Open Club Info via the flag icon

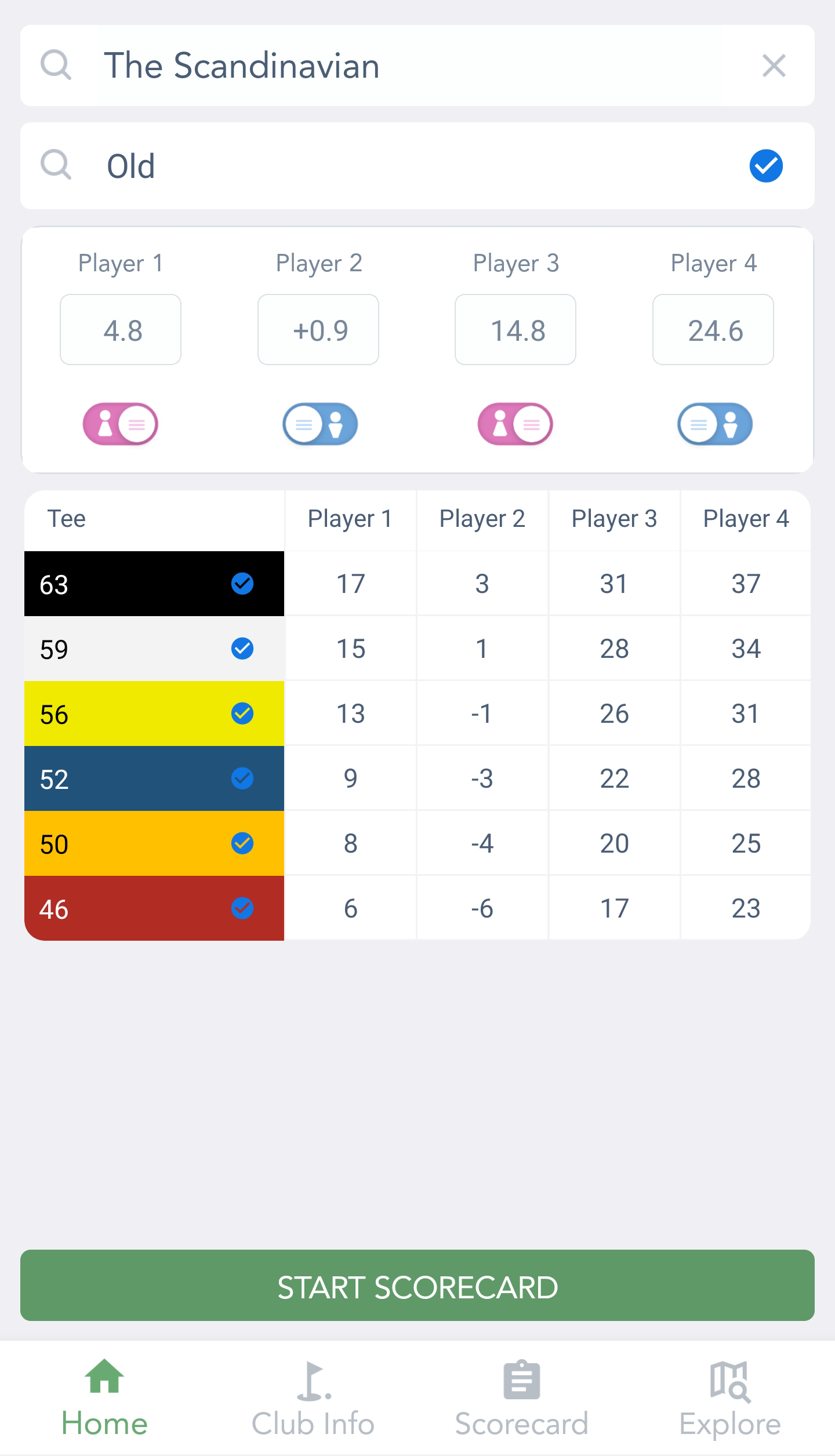click(313, 1391)
